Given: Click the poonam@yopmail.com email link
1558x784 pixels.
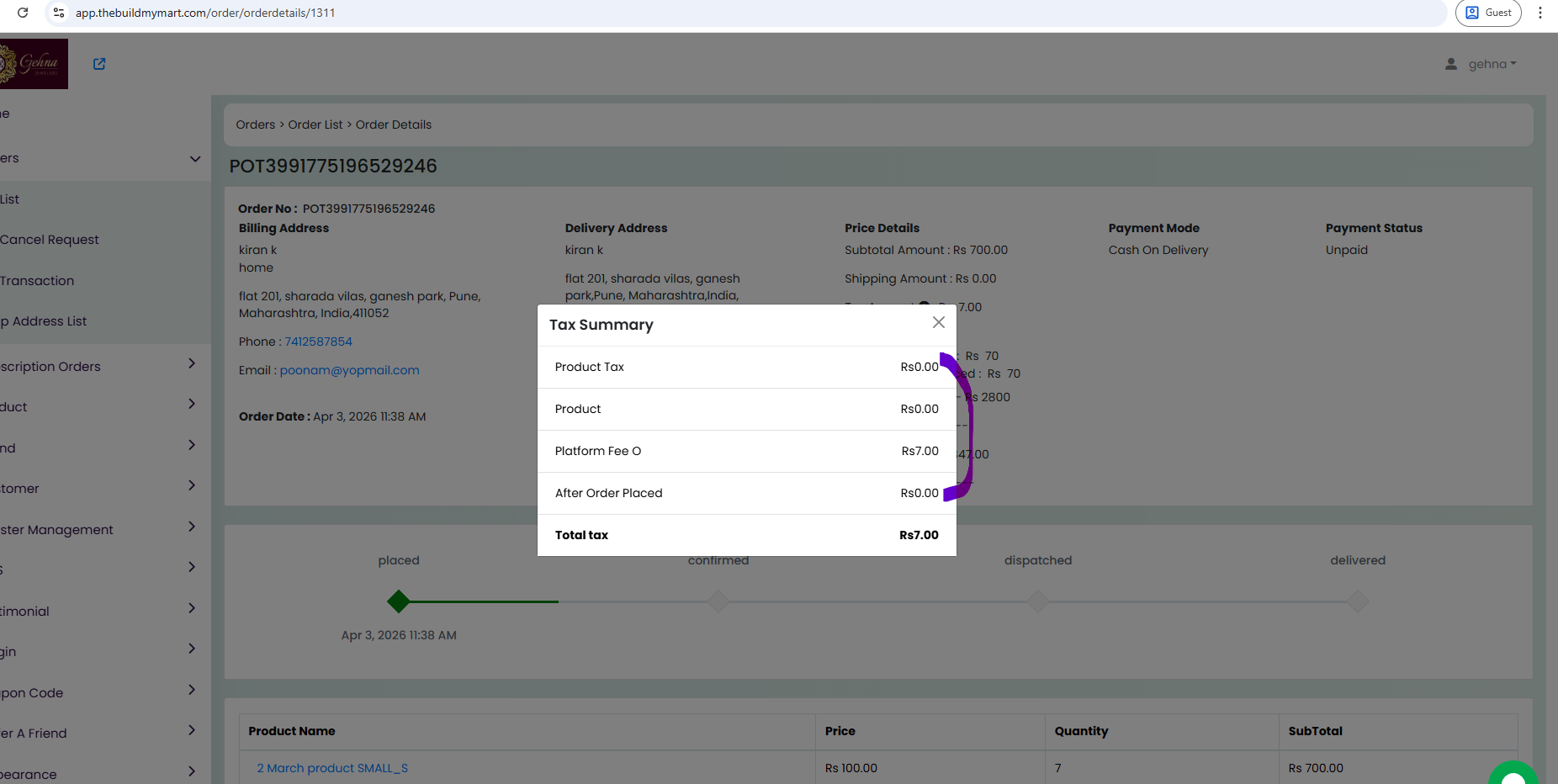Looking at the screenshot, I should [x=349, y=370].
